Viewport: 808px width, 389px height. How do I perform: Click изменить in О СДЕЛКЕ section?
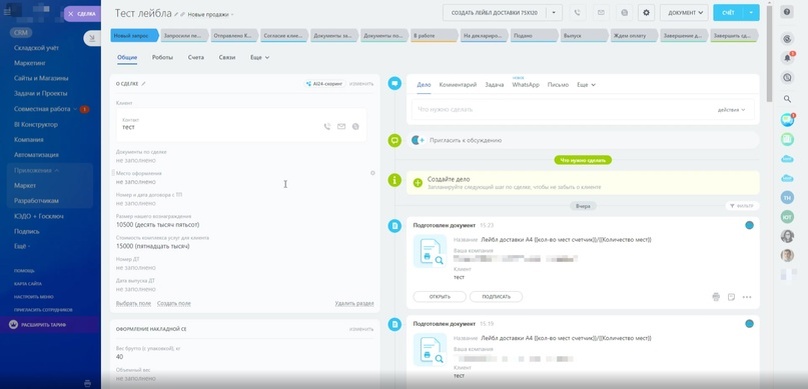coord(361,83)
